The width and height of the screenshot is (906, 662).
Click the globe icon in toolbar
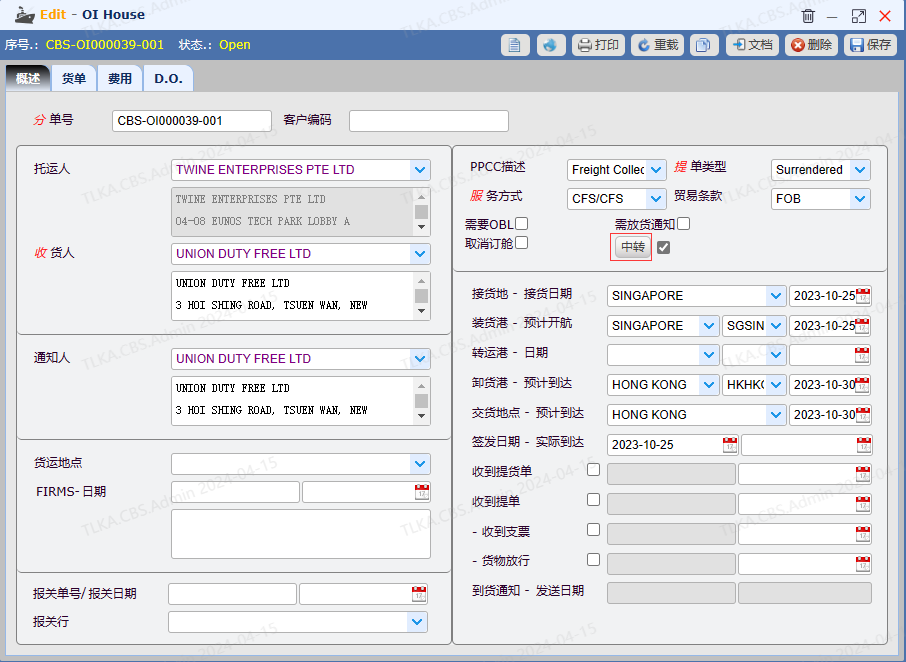tap(551, 45)
